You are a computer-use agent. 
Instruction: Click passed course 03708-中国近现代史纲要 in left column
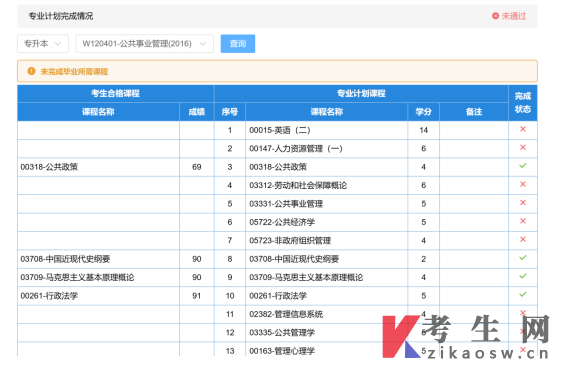pos(65,259)
